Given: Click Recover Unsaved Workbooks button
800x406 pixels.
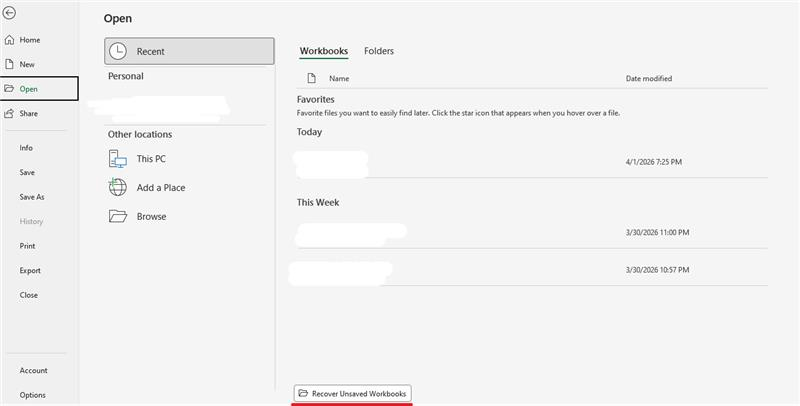Looking at the screenshot, I should [x=353, y=393].
